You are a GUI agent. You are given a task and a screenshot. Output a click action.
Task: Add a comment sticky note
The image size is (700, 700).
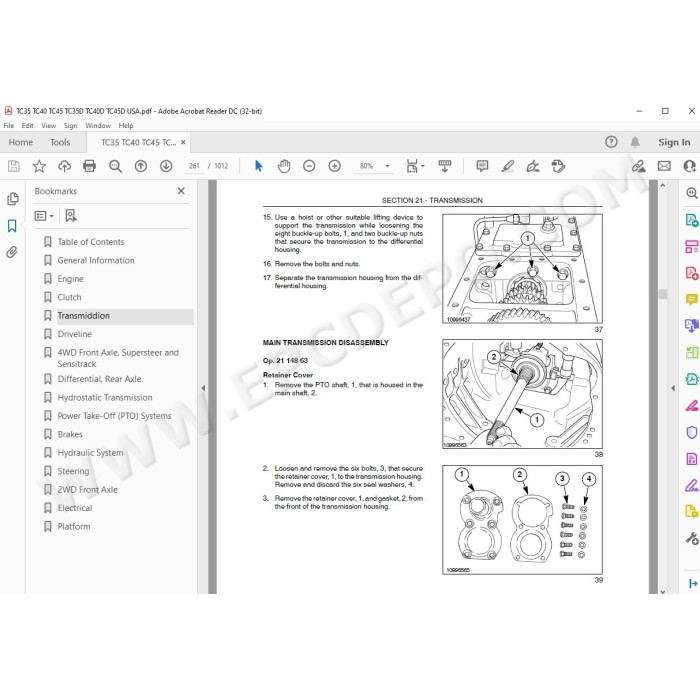[482, 166]
